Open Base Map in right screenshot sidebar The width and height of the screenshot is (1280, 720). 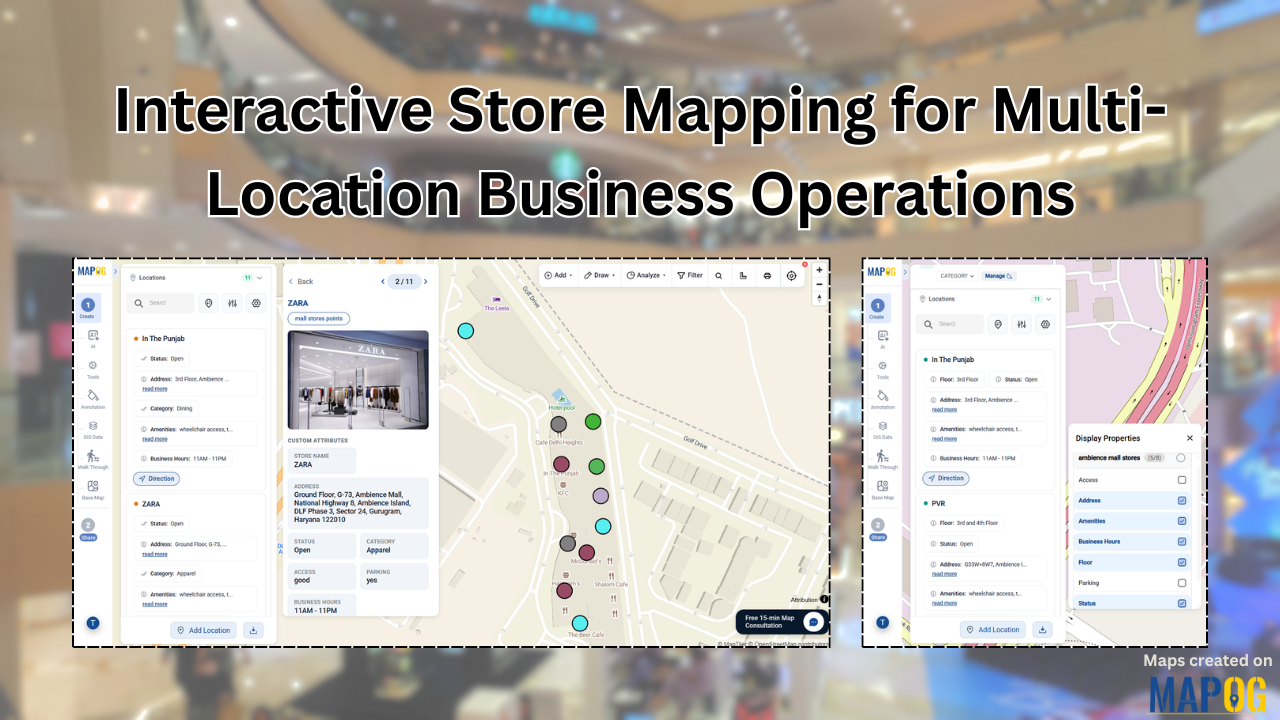tap(882, 489)
